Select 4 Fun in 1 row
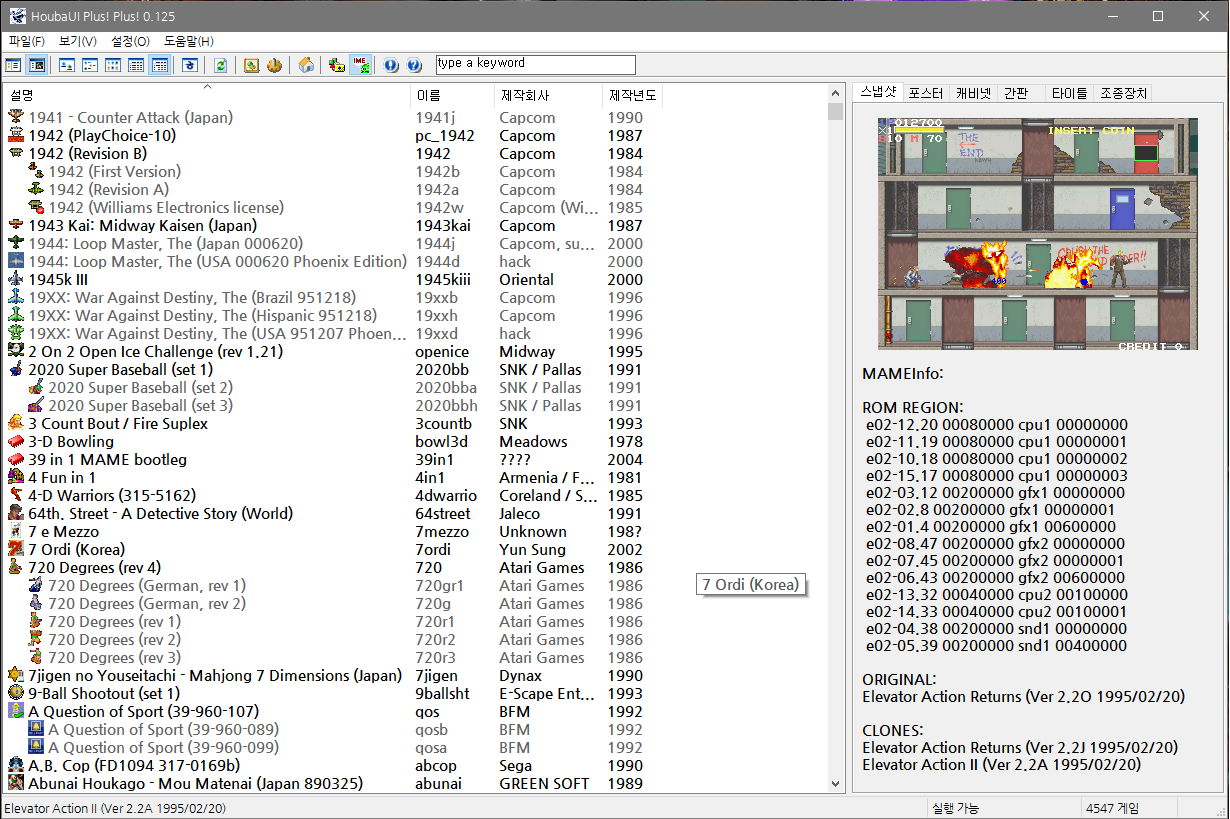Viewport: 1230px width, 819px height. 333,478
